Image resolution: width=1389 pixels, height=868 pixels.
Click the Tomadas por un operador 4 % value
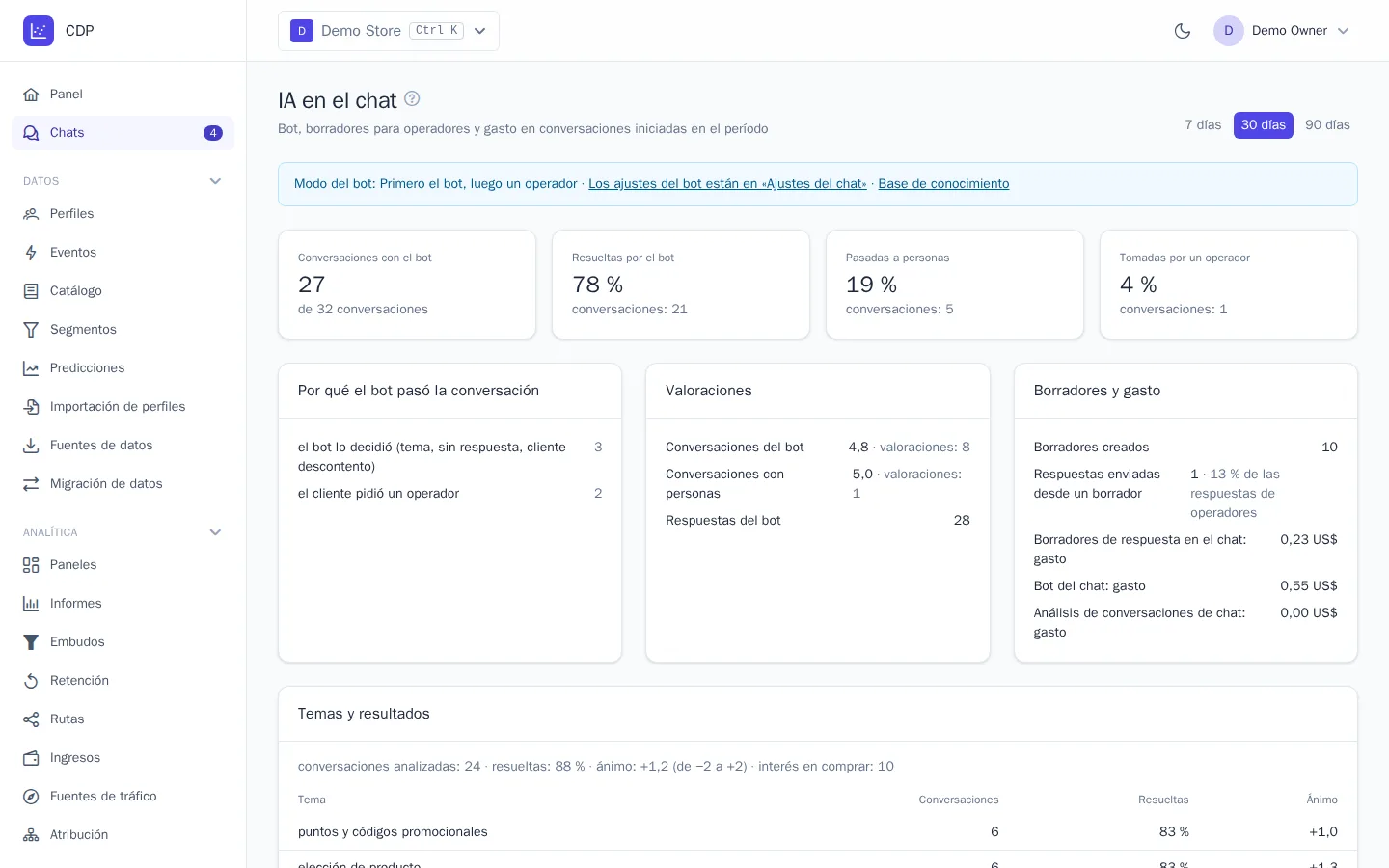[x=1138, y=285]
